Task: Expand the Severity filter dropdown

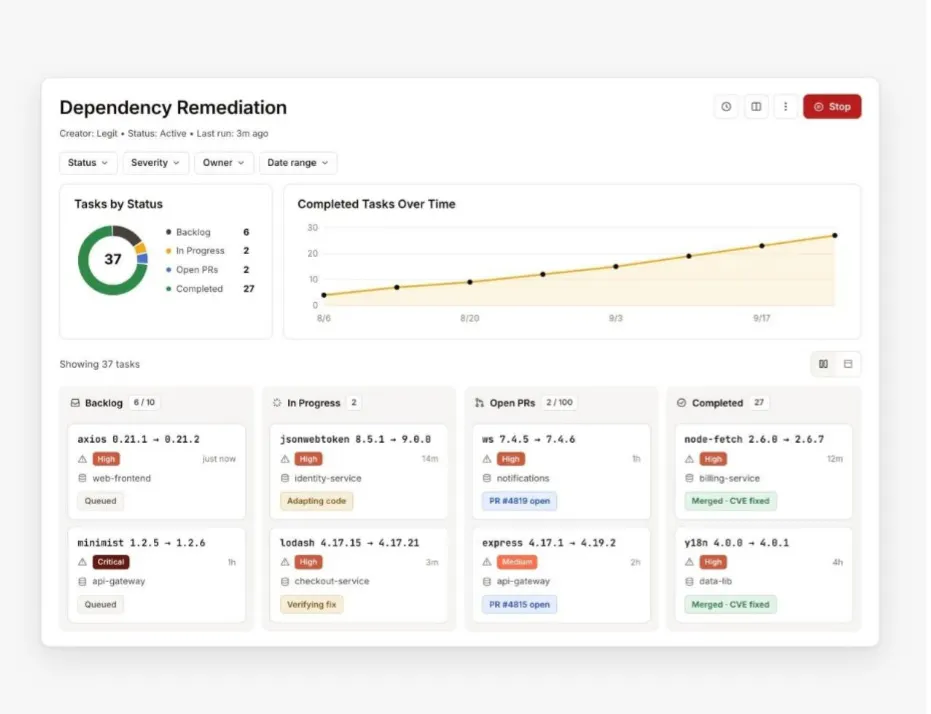Action: (x=156, y=163)
